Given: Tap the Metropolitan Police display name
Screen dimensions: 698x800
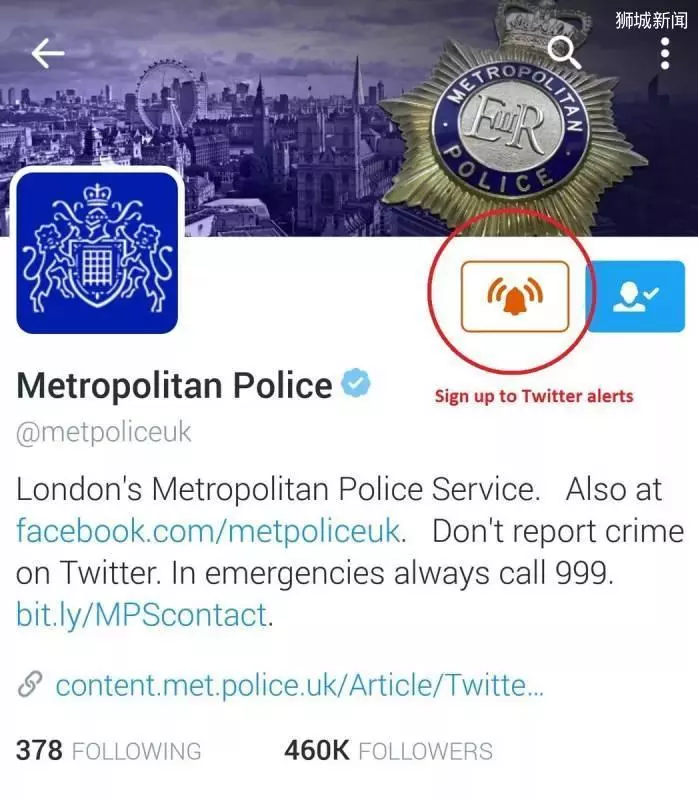Looking at the screenshot, I should (174, 385).
